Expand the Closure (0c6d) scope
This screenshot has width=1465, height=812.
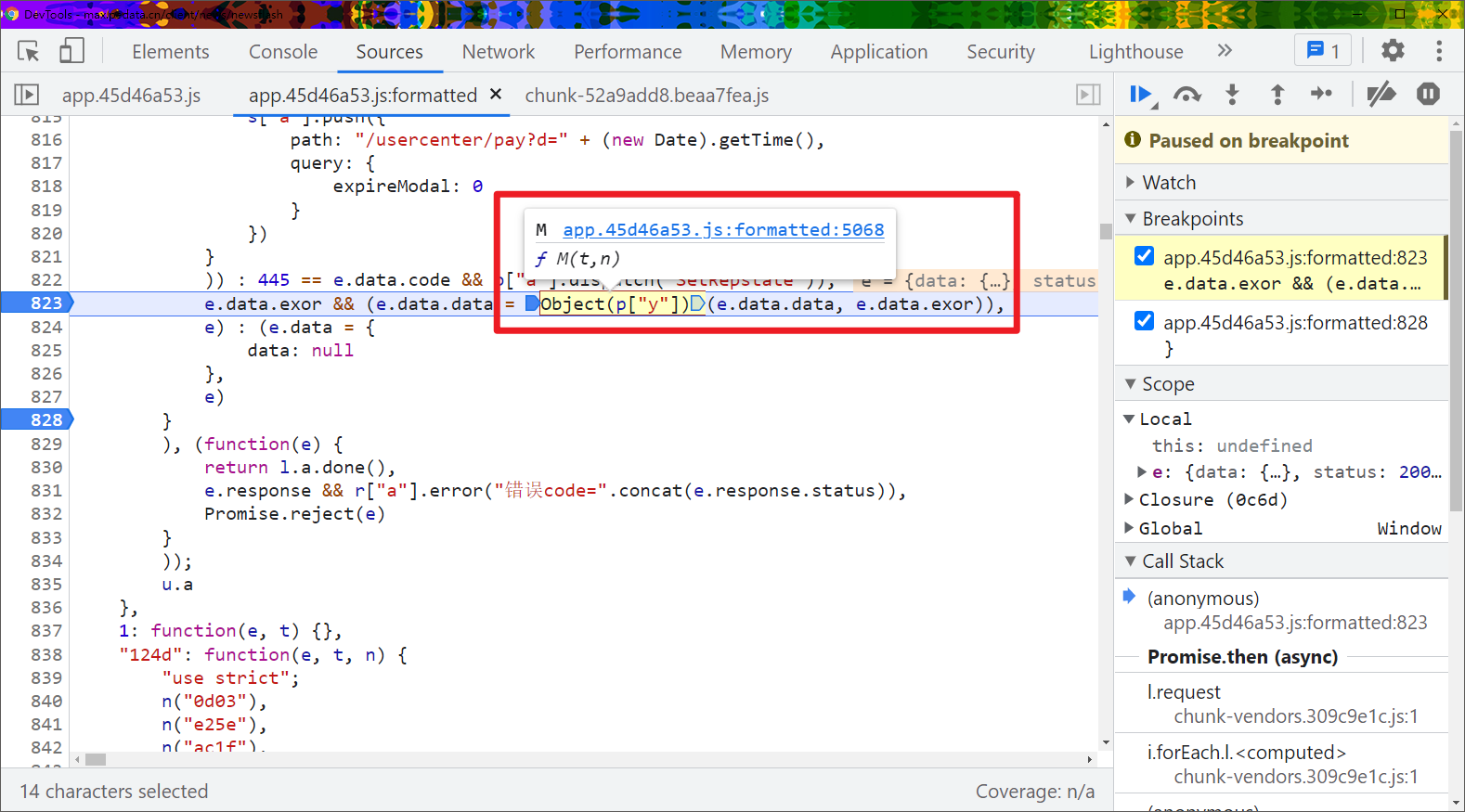point(1130,499)
